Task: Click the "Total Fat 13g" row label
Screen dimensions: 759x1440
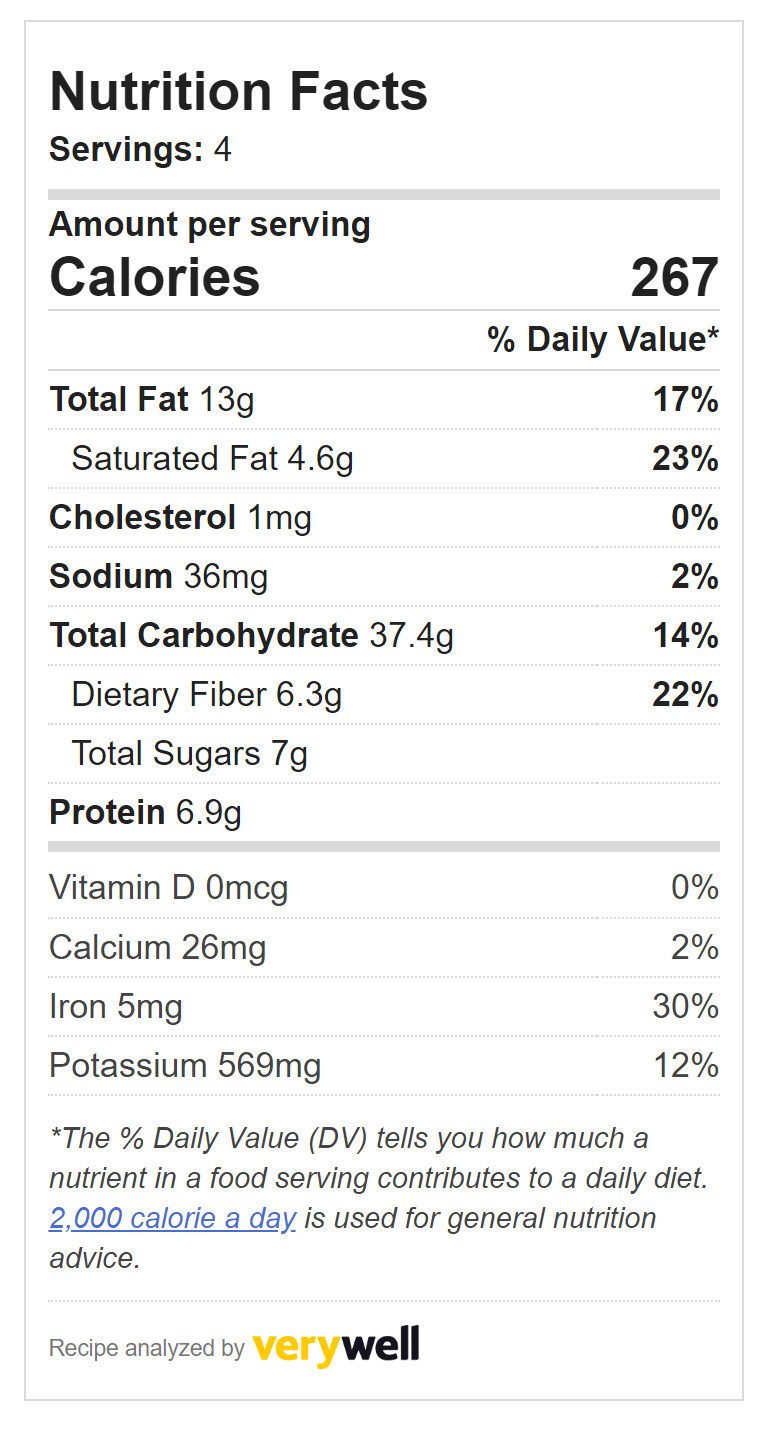Action: coord(151,400)
